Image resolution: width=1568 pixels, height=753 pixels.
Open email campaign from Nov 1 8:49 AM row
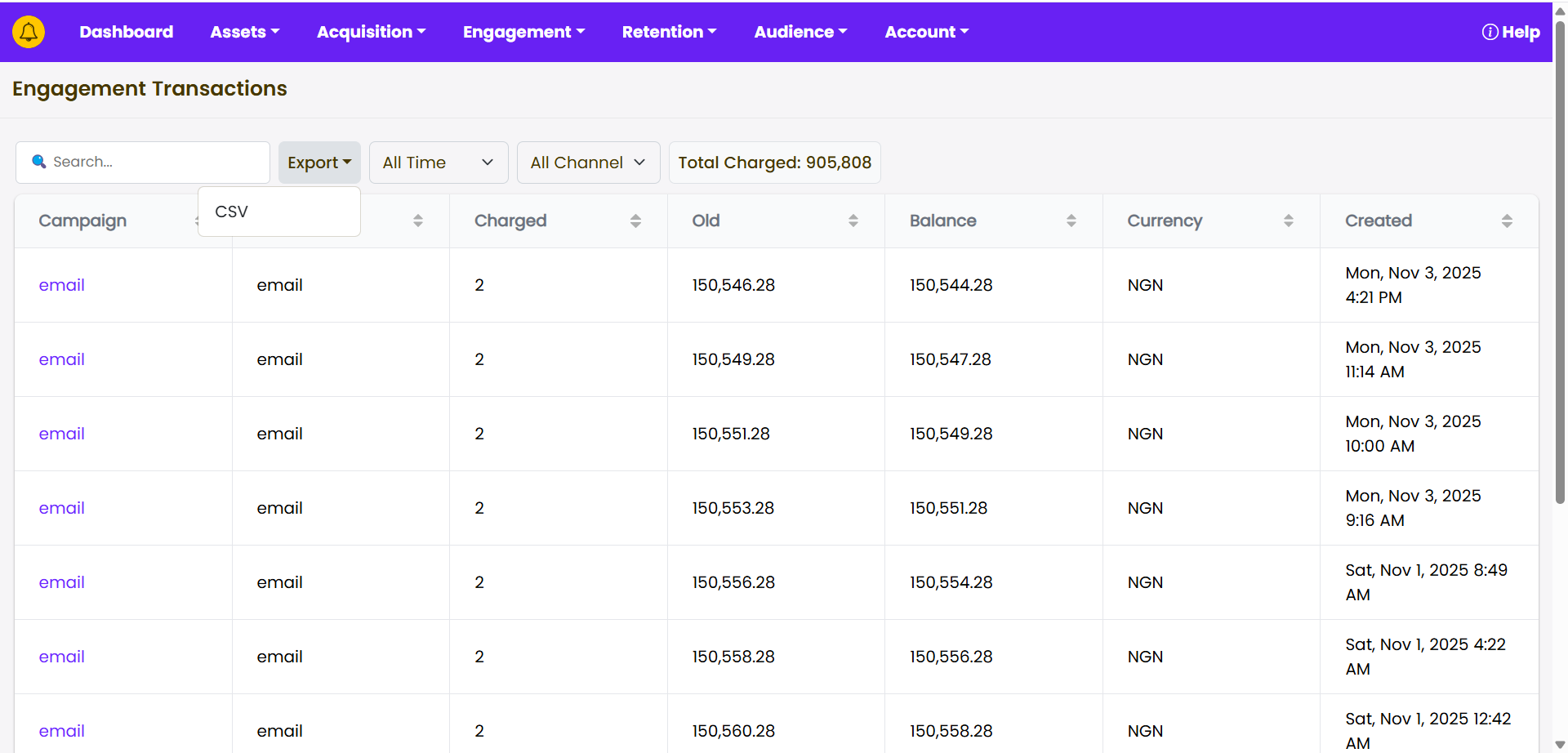[62, 582]
